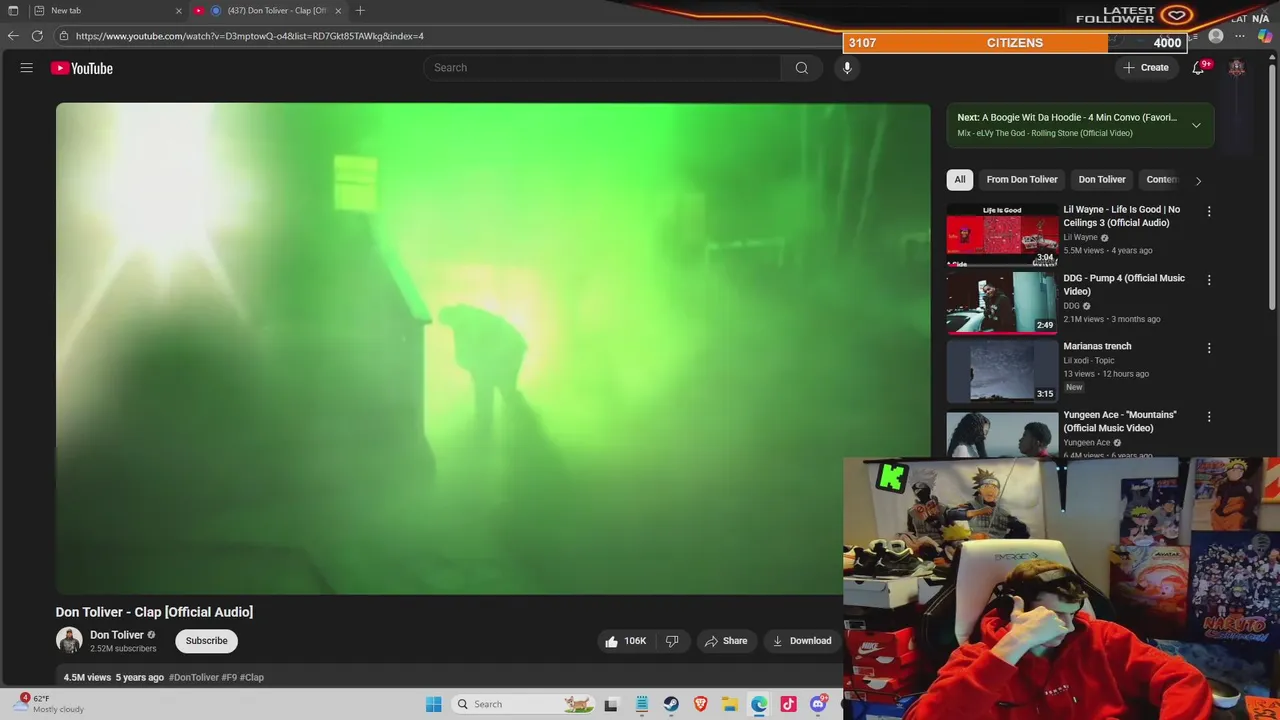Go back in the browser

click(13, 36)
